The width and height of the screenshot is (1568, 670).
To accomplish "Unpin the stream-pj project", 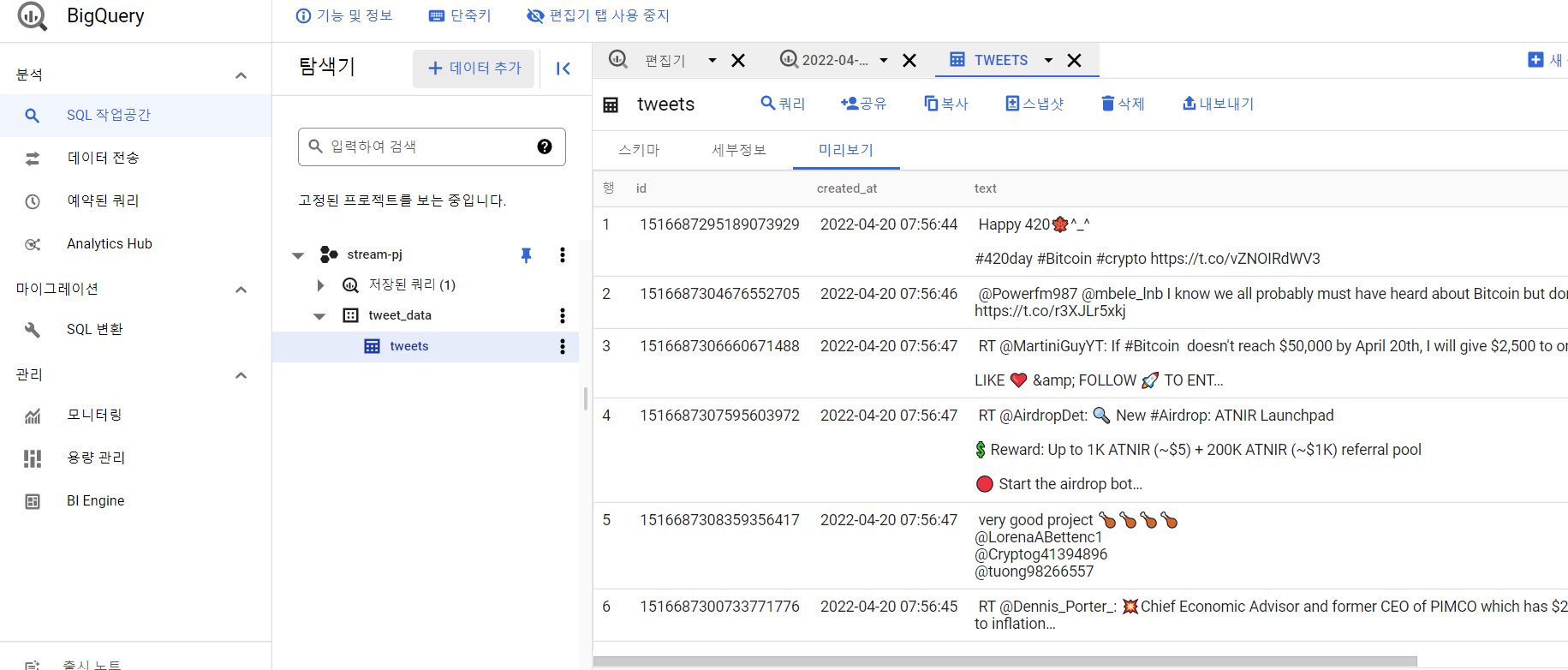I will point(527,254).
